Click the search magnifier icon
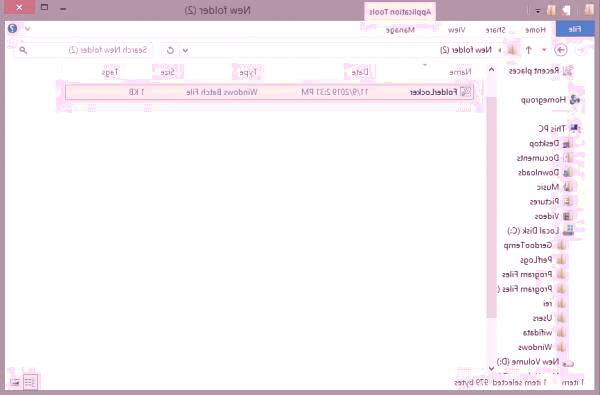This screenshot has width=600, height=395. (x=23, y=50)
